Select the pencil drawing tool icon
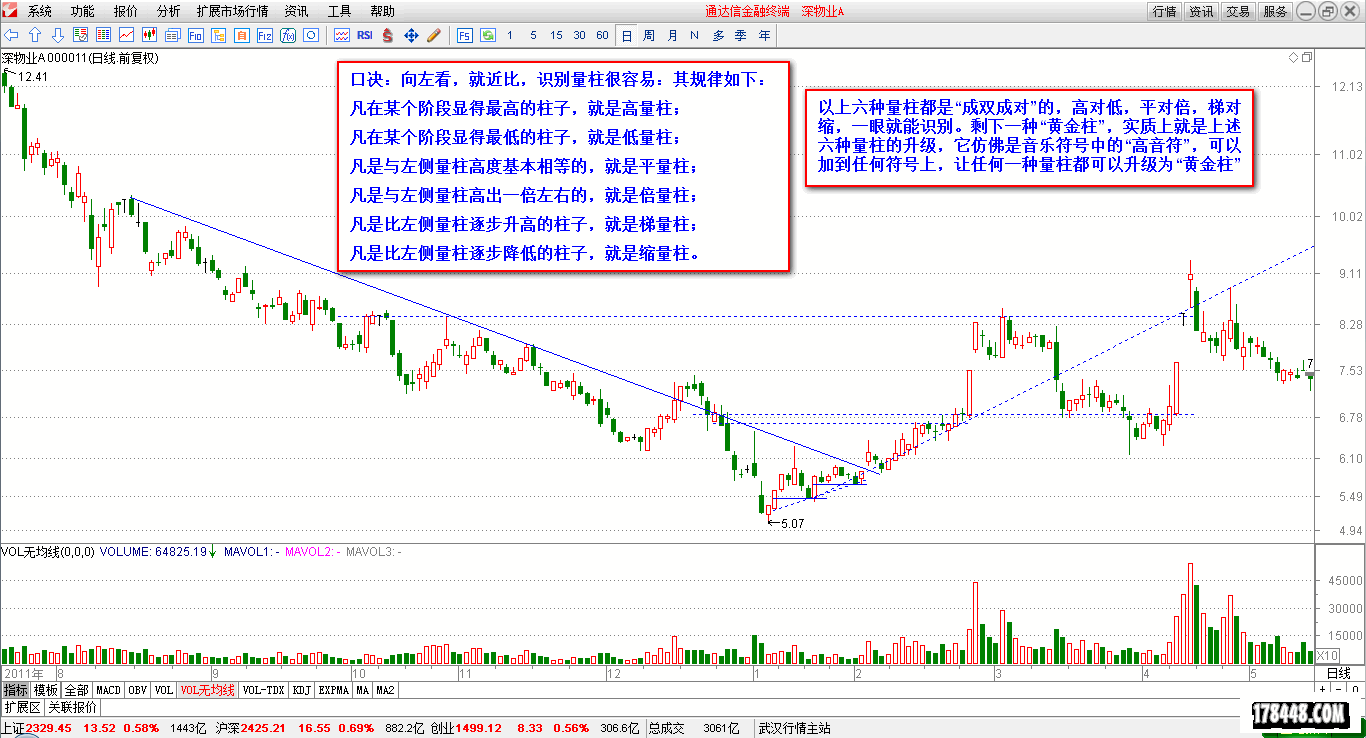The height and width of the screenshot is (738, 1366). [434, 35]
